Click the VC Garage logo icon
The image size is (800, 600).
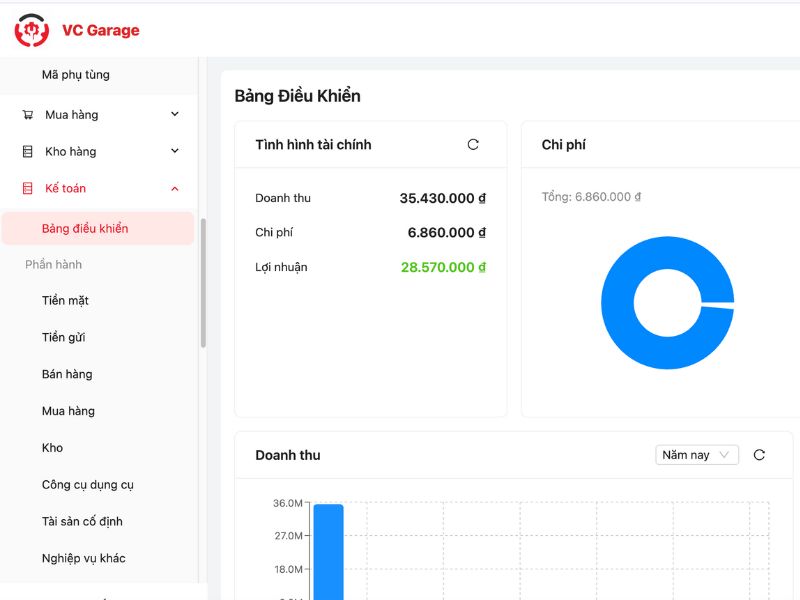(x=31, y=30)
